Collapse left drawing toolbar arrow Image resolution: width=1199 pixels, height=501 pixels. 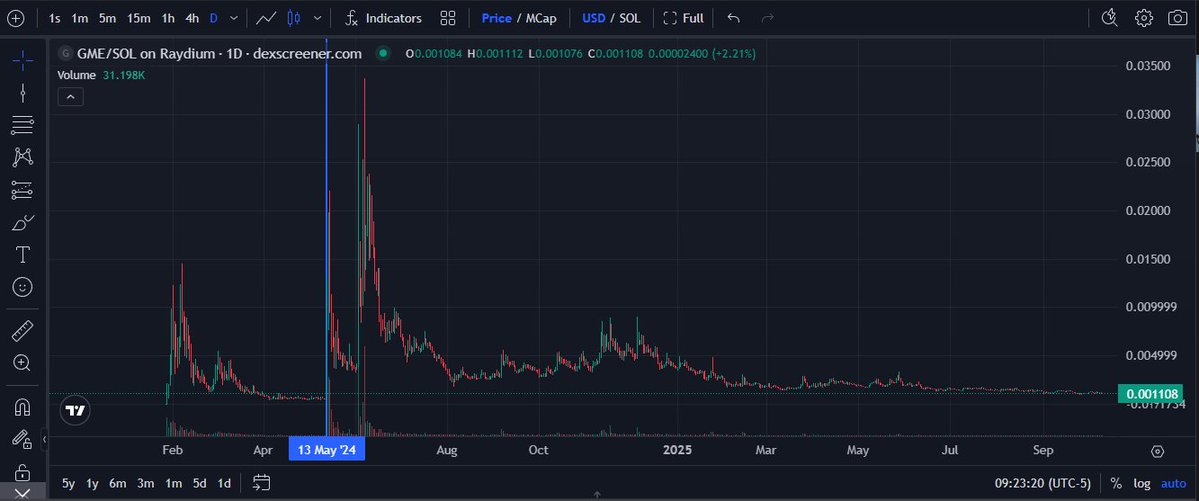44,439
